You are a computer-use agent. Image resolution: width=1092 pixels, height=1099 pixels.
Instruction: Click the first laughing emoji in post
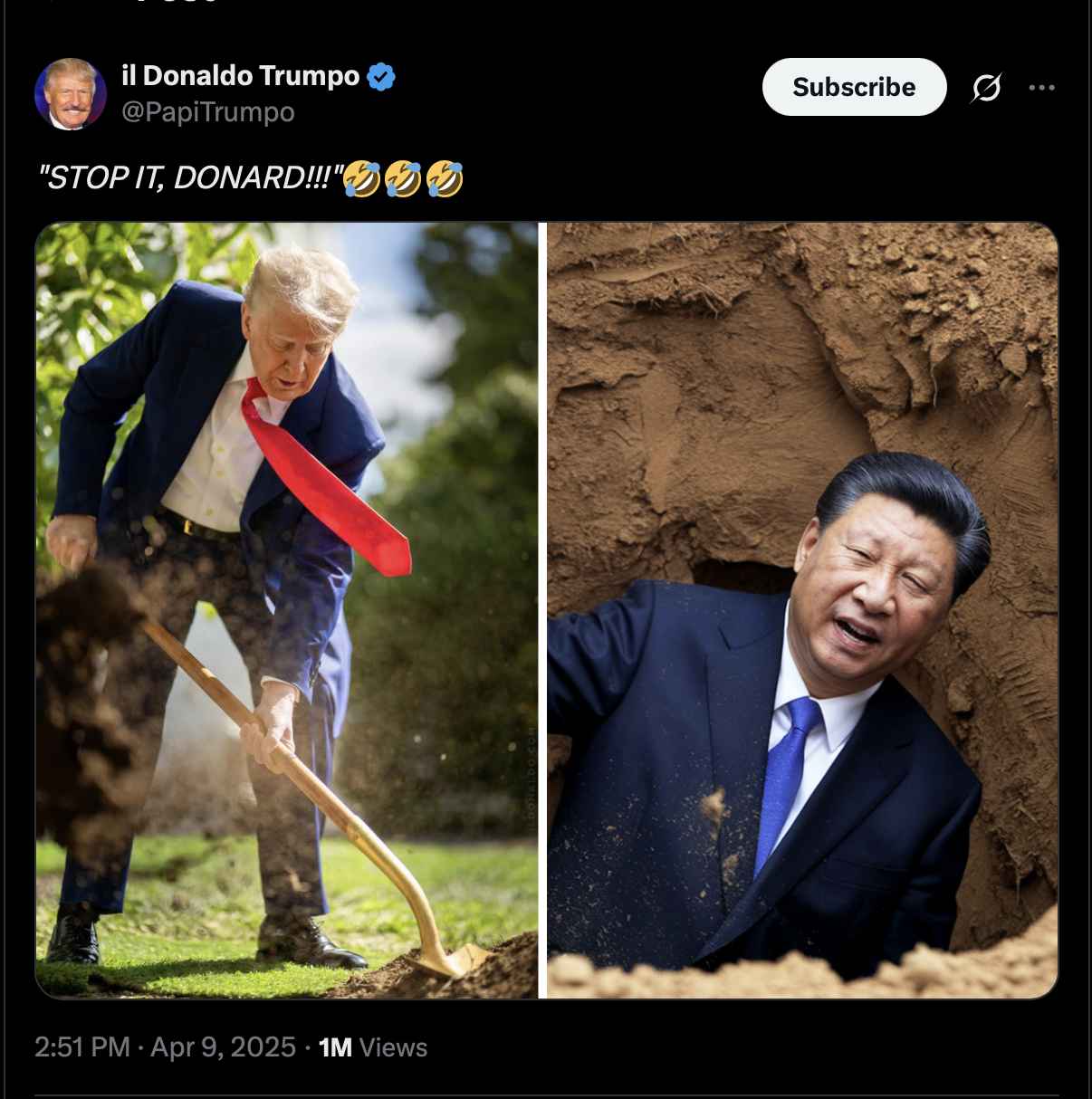pyautogui.click(x=362, y=178)
